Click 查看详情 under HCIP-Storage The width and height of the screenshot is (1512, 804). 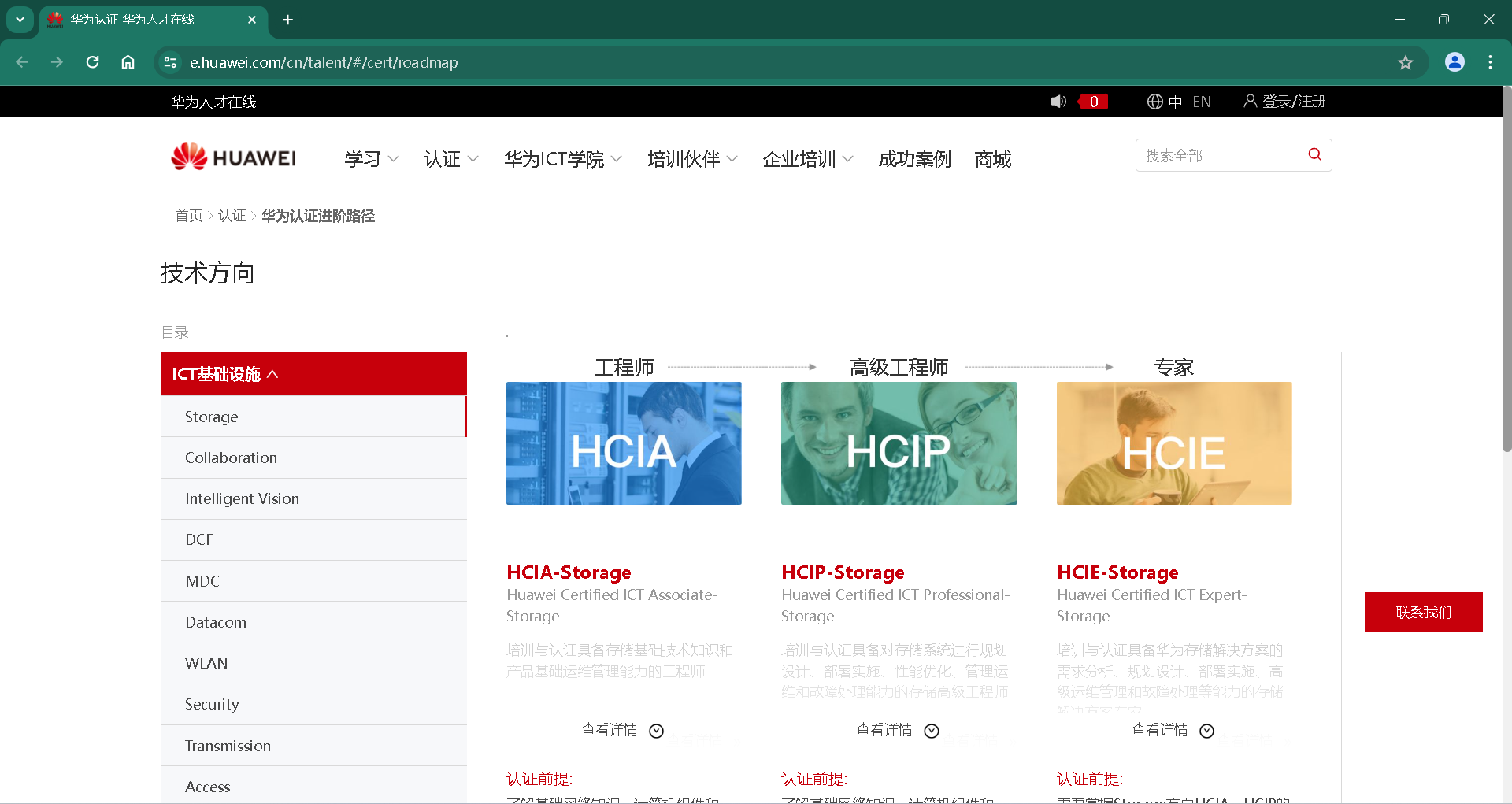pyautogui.click(x=884, y=730)
